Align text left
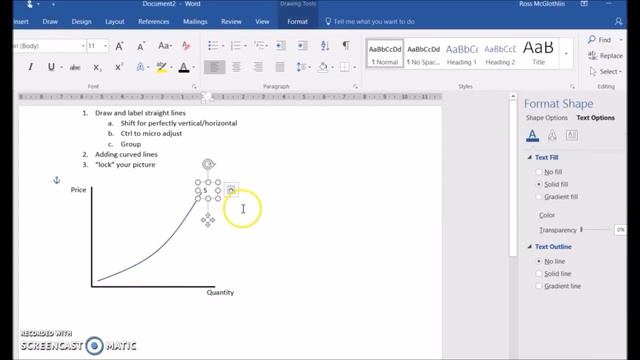 [x=214, y=67]
